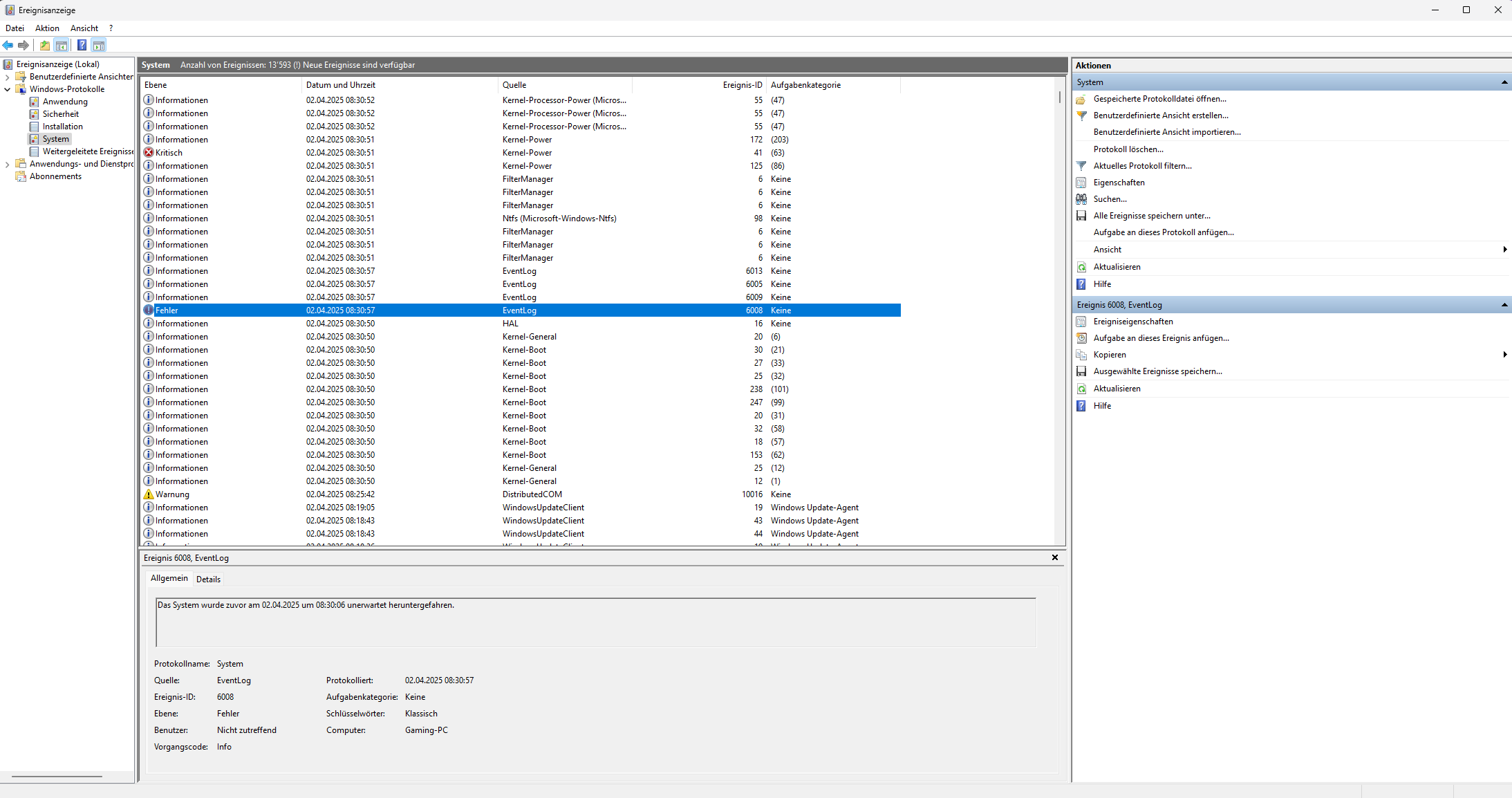Image resolution: width=1512 pixels, height=798 pixels.
Task: Click the blue Back arrow toolbar icon
Action: (x=8, y=46)
